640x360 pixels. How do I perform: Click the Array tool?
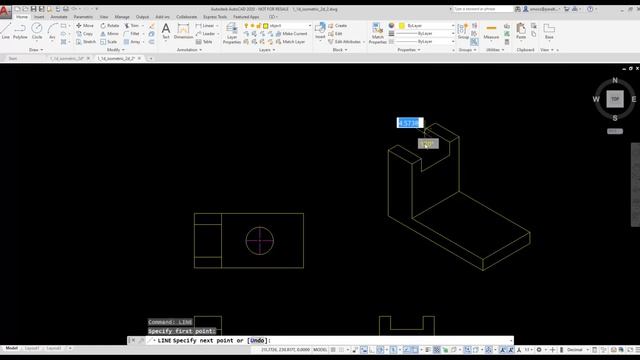coord(132,42)
